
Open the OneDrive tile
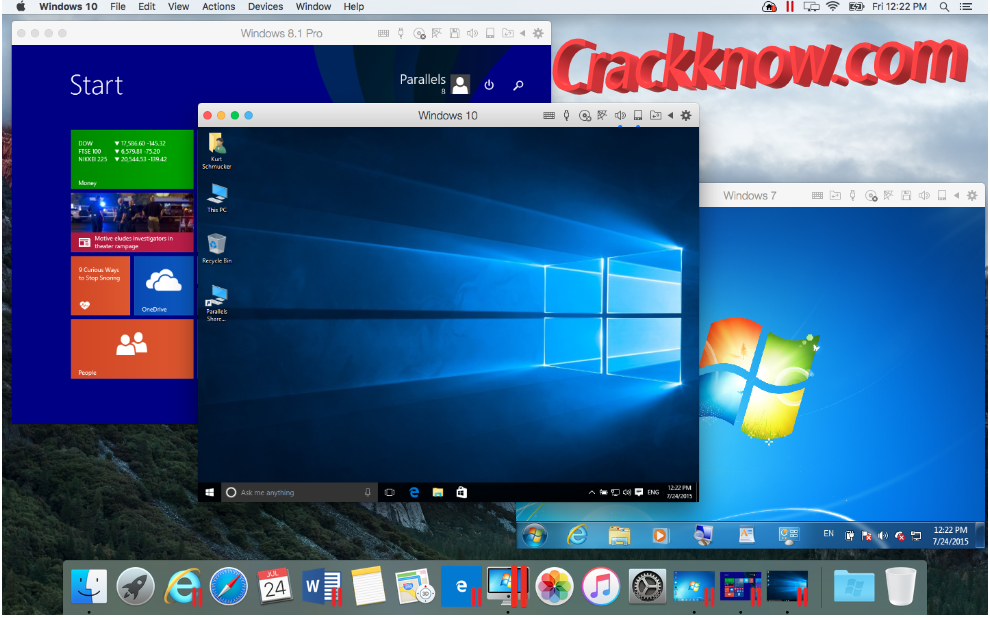click(x=164, y=285)
